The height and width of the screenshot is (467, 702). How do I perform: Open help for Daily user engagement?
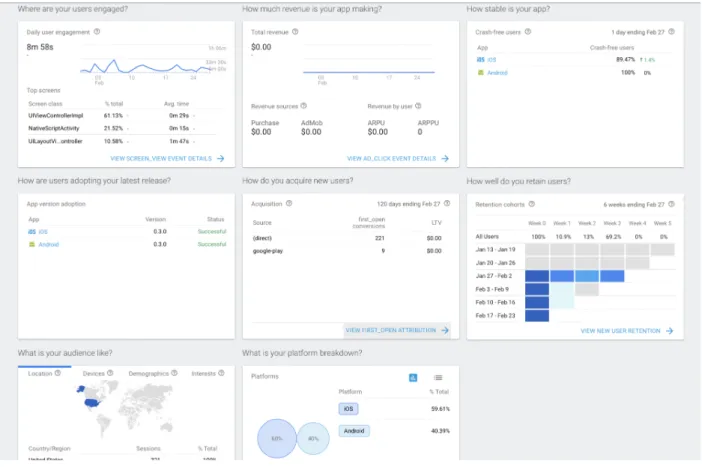click(x=97, y=32)
